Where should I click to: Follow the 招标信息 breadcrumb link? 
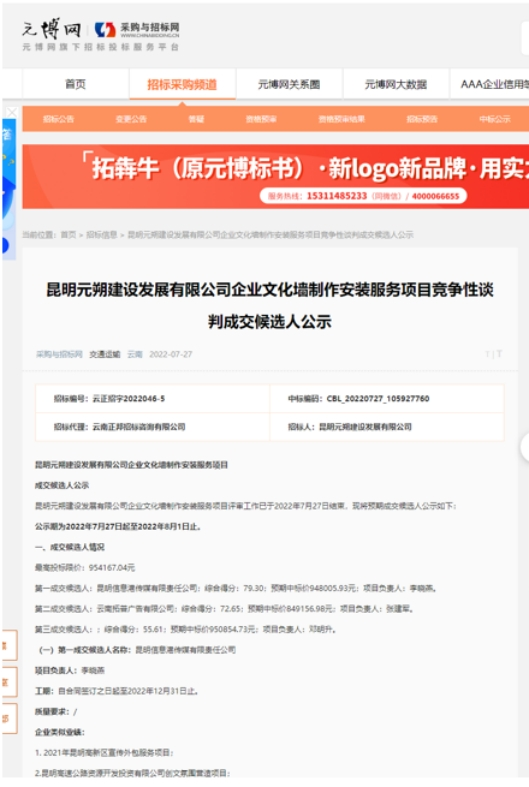click(101, 234)
